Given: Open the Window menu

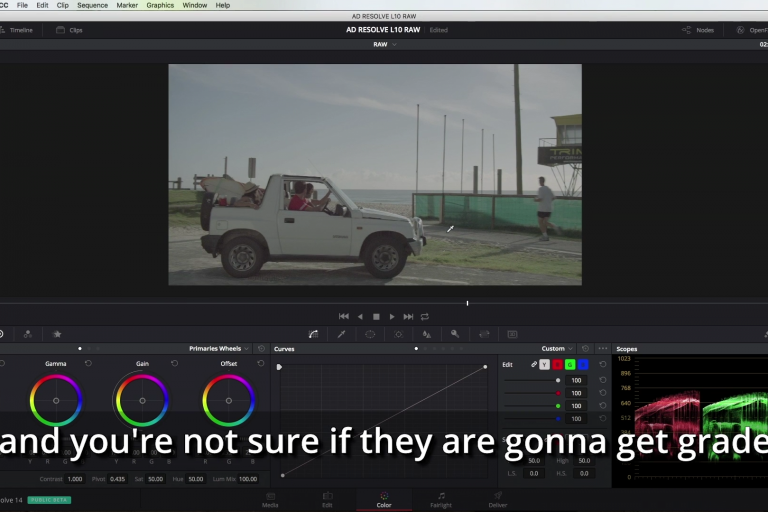Looking at the screenshot, I should (x=194, y=5).
